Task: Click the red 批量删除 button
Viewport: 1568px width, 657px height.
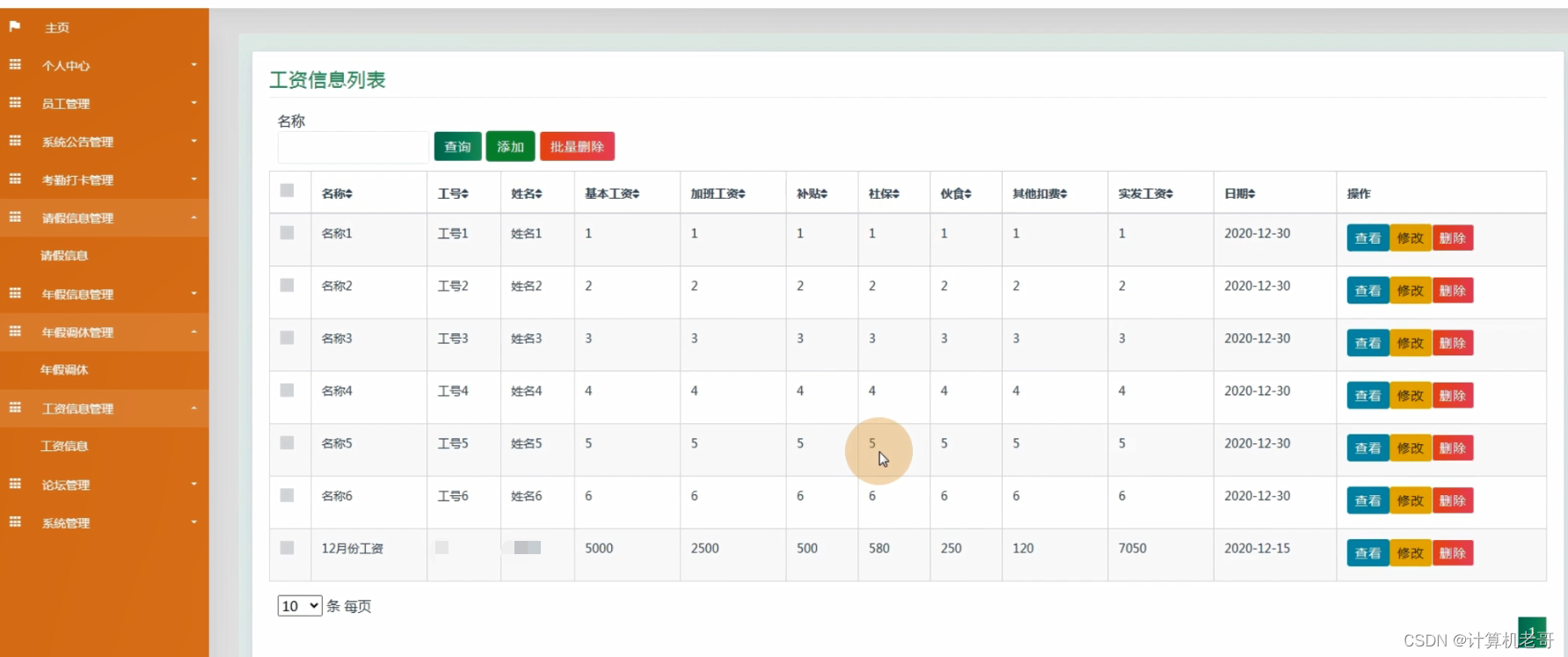Action: coord(577,147)
